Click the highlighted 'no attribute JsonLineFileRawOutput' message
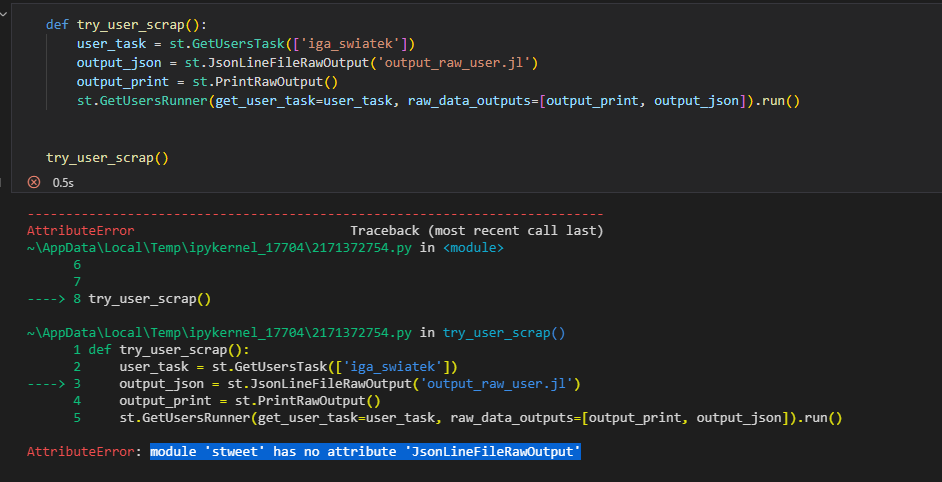 365,452
